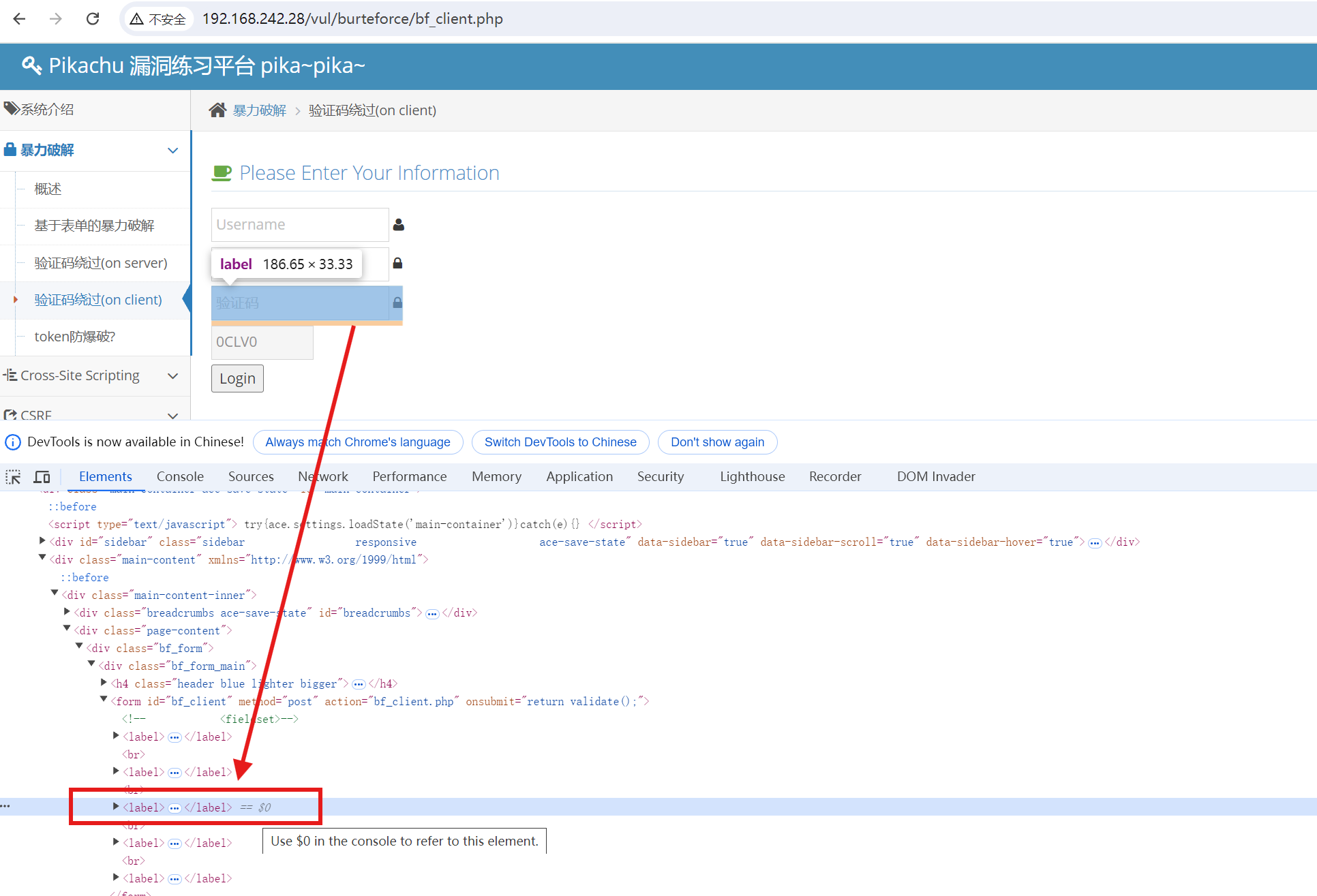Click the key icon in Pikachu header

pos(31,65)
